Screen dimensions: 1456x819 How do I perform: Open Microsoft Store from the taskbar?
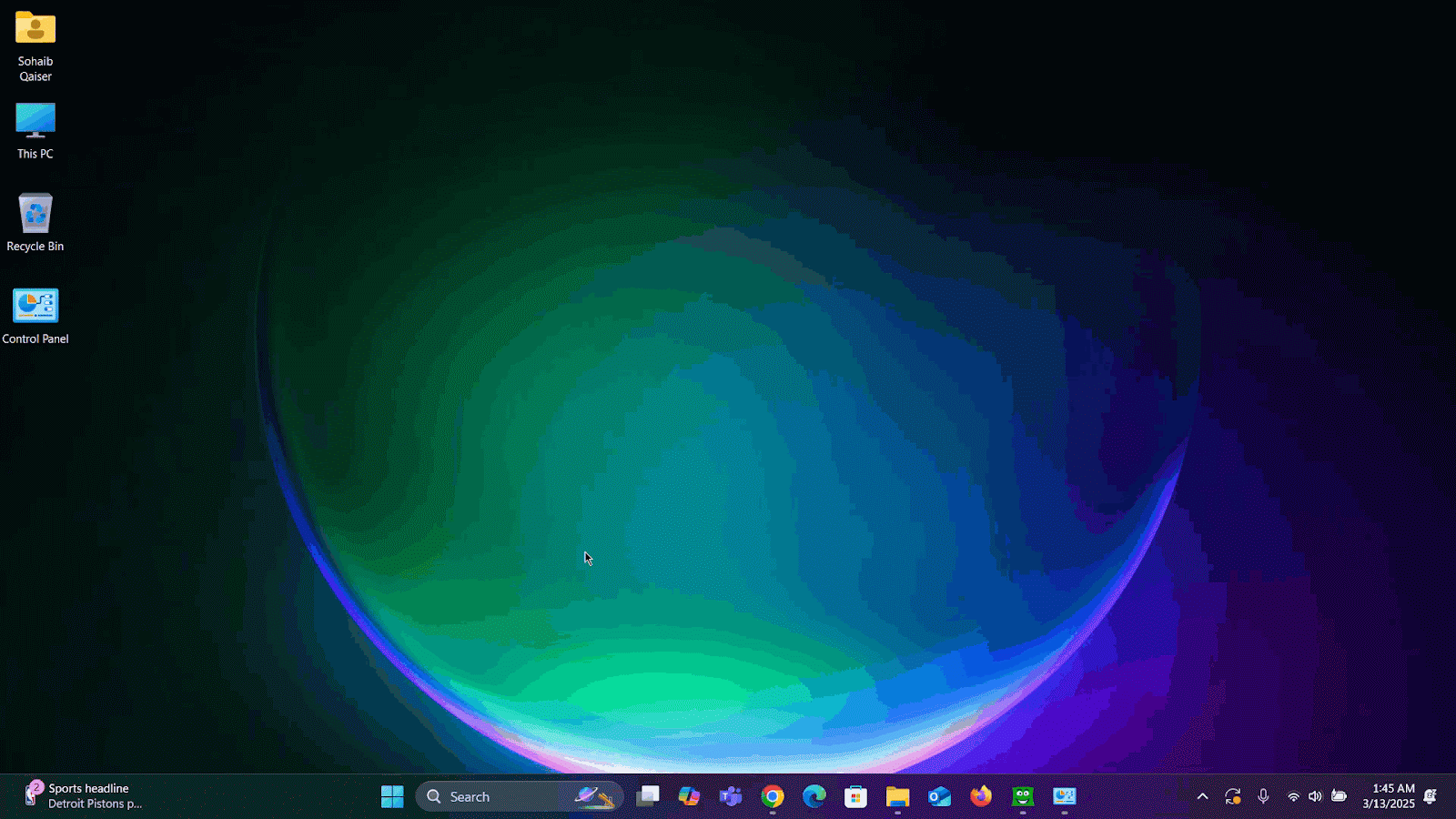pos(855,796)
